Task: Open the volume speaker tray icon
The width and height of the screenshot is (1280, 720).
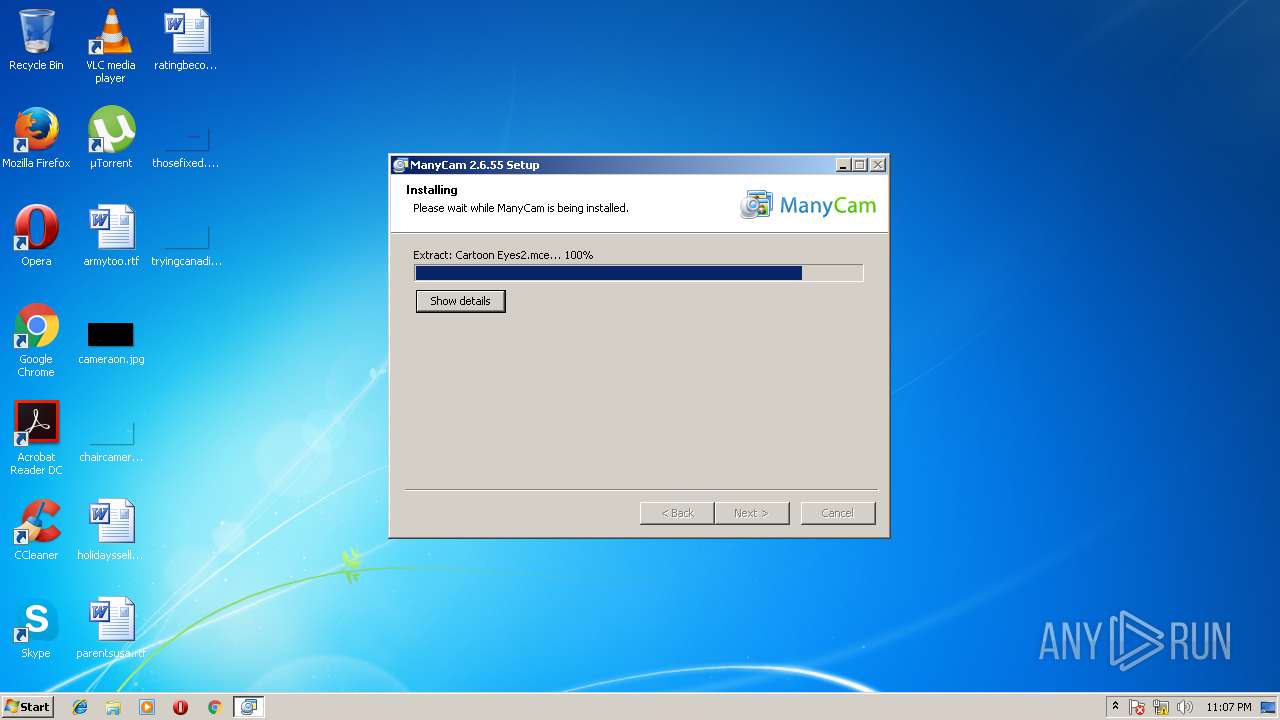Action: [1185, 707]
